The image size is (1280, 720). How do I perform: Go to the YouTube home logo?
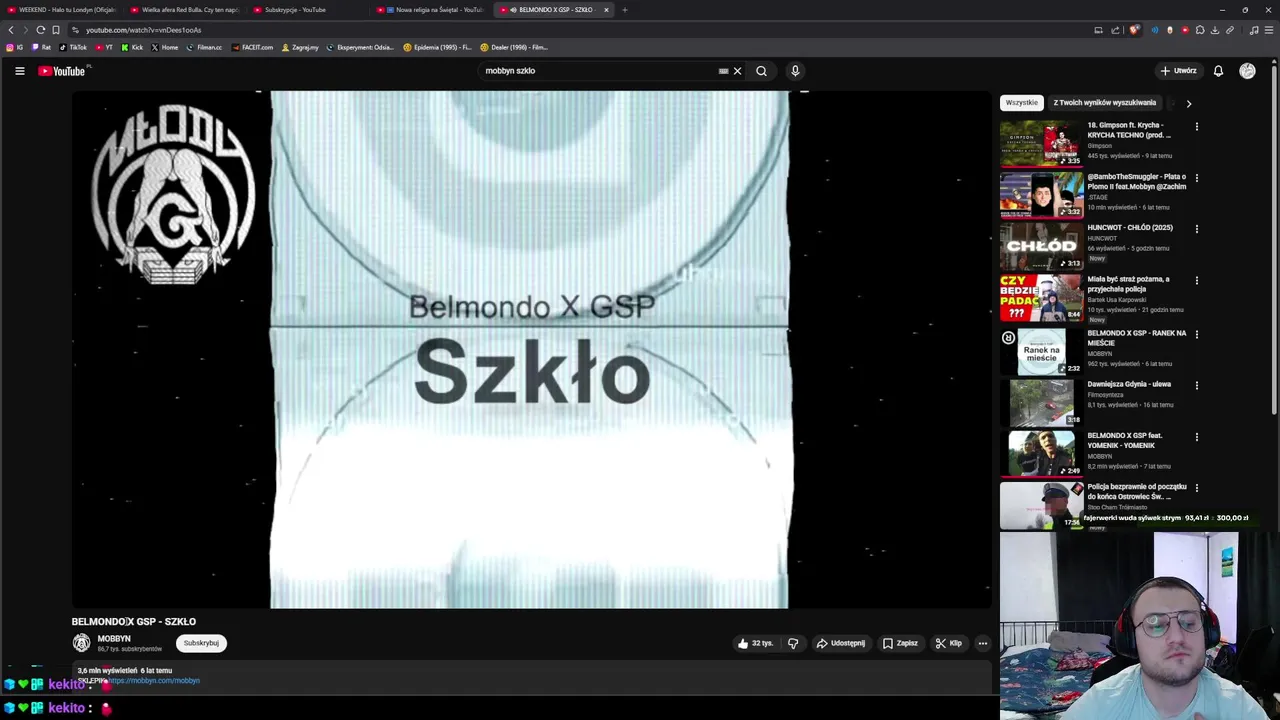[x=63, y=71]
